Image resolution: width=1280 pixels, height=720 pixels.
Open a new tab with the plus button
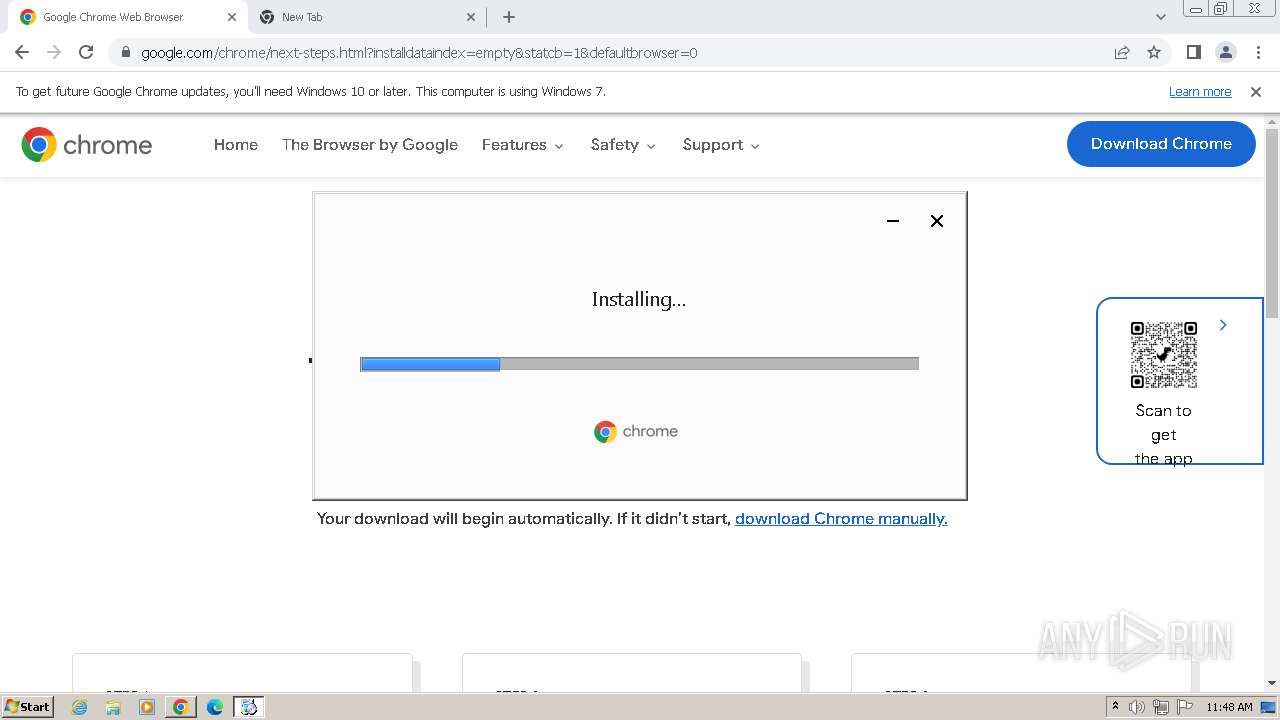509,17
